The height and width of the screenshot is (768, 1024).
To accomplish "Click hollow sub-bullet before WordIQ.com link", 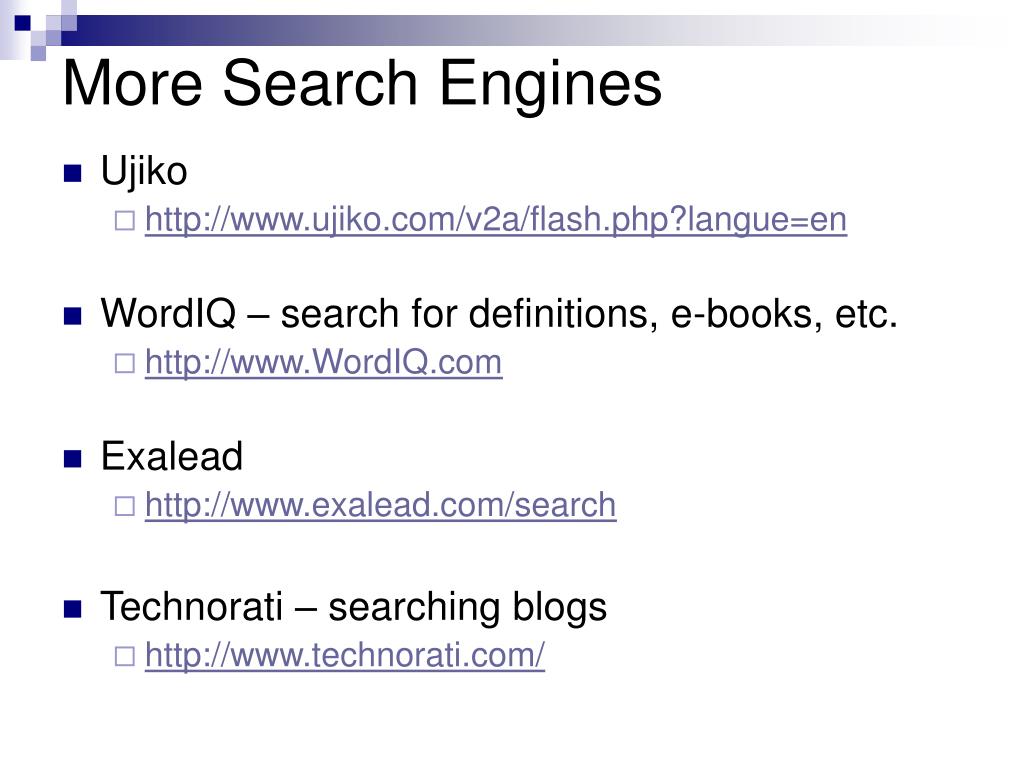I will click(125, 363).
